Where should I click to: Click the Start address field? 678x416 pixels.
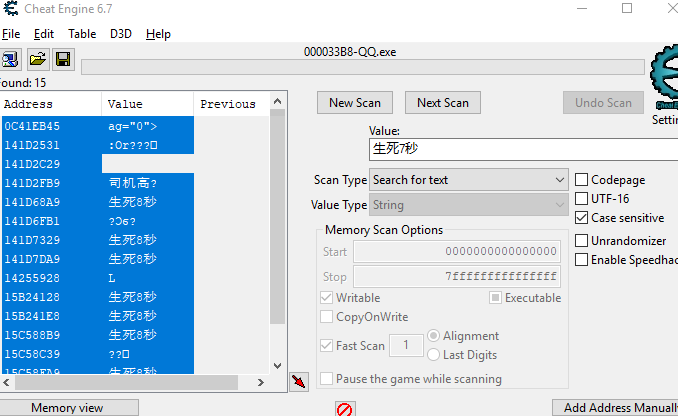(457, 251)
